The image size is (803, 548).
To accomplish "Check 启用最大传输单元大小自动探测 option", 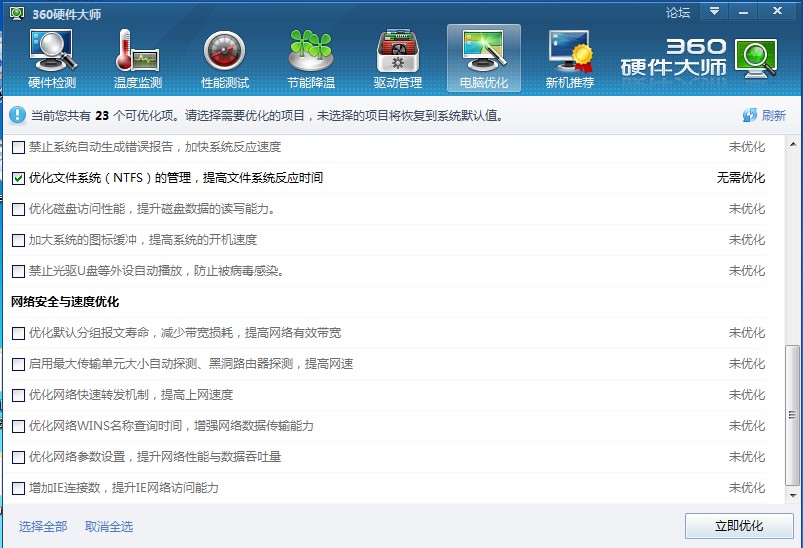I will (x=18, y=364).
